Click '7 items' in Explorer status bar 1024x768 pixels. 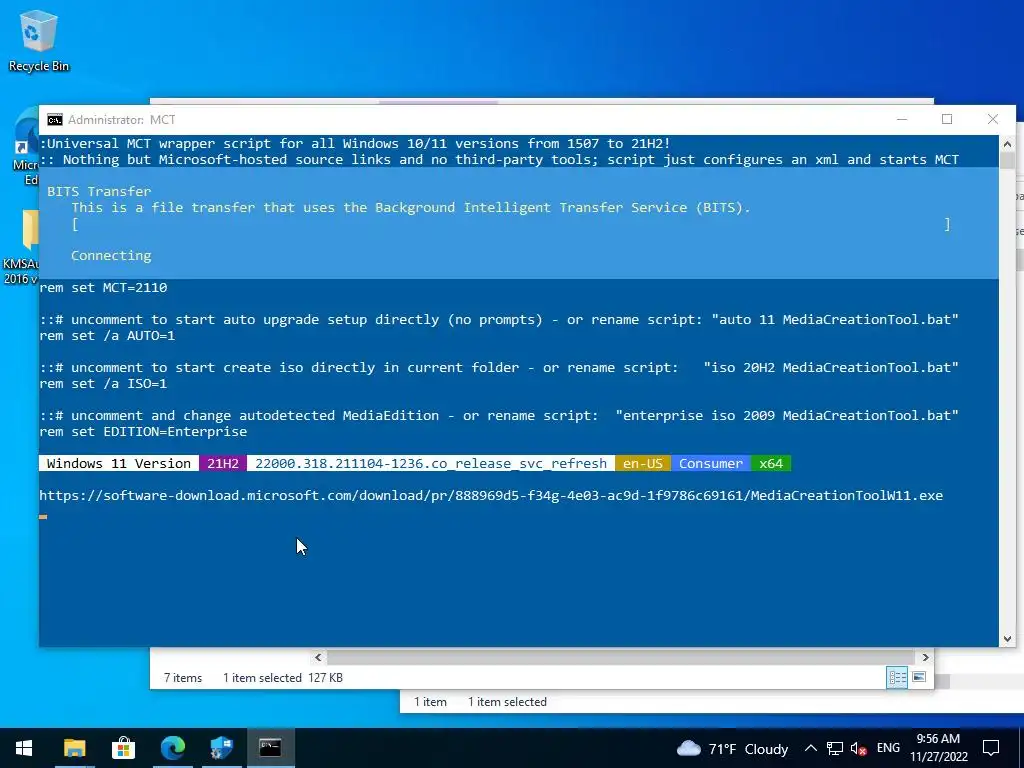(183, 678)
